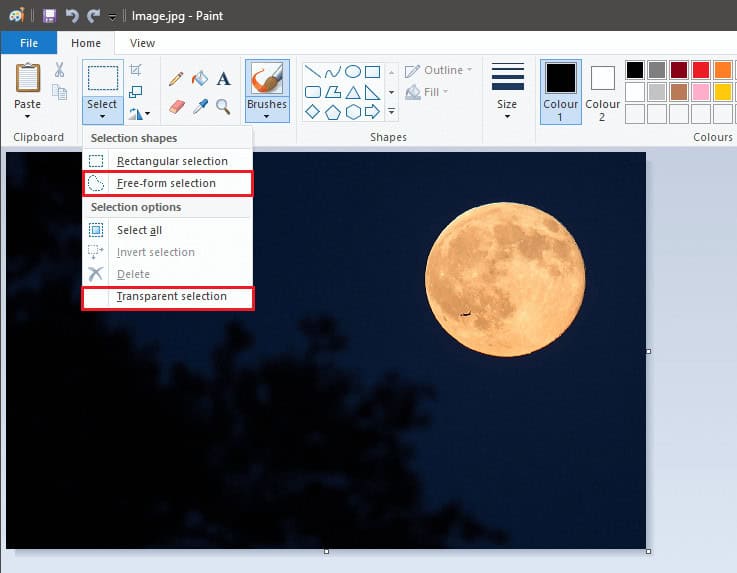Select the Magnifier tool

pyautogui.click(x=223, y=107)
